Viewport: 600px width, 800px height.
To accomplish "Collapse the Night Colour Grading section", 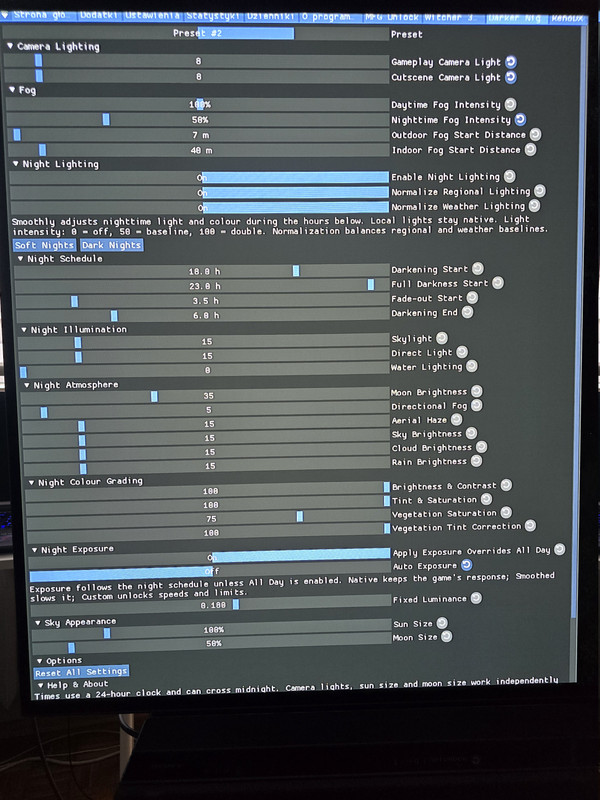I will click(31, 482).
